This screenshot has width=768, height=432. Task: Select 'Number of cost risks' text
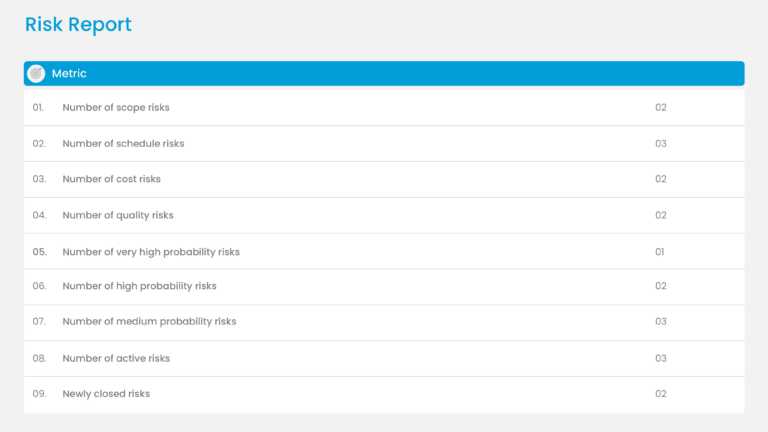tap(112, 179)
